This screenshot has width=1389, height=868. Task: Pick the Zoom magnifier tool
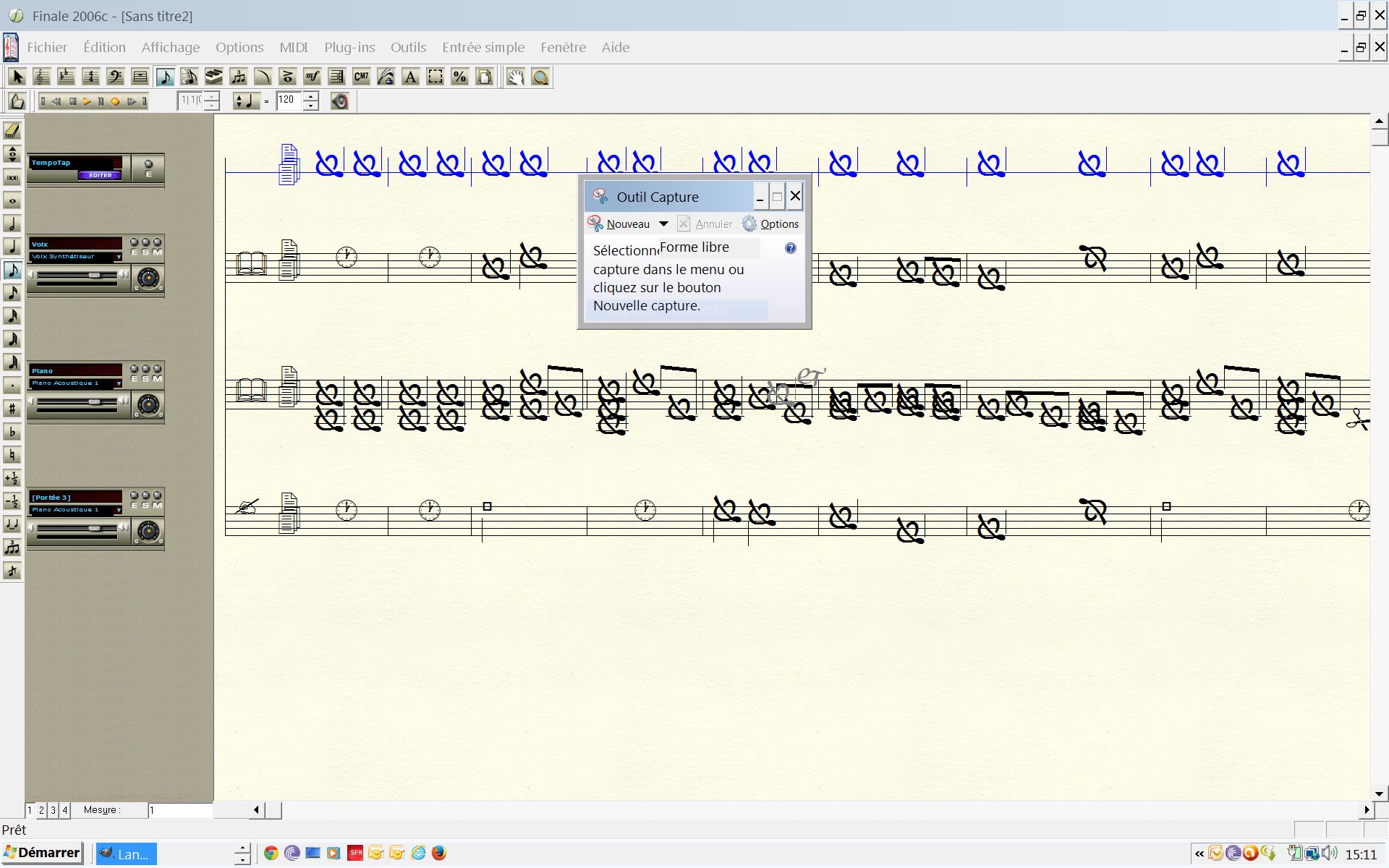[x=540, y=77]
